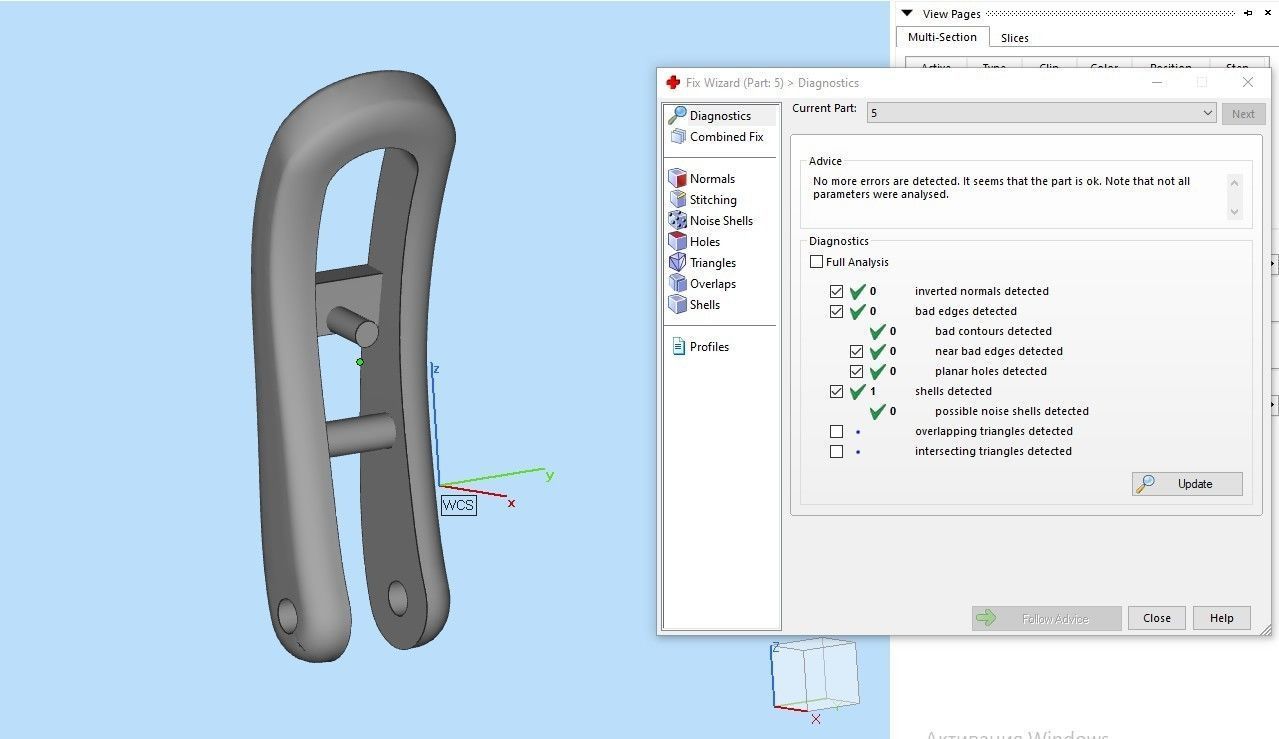The height and width of the screenshot is (739, 1279).
Task: Click the WCS coordinate label
Action: click(x=458, y=505)
